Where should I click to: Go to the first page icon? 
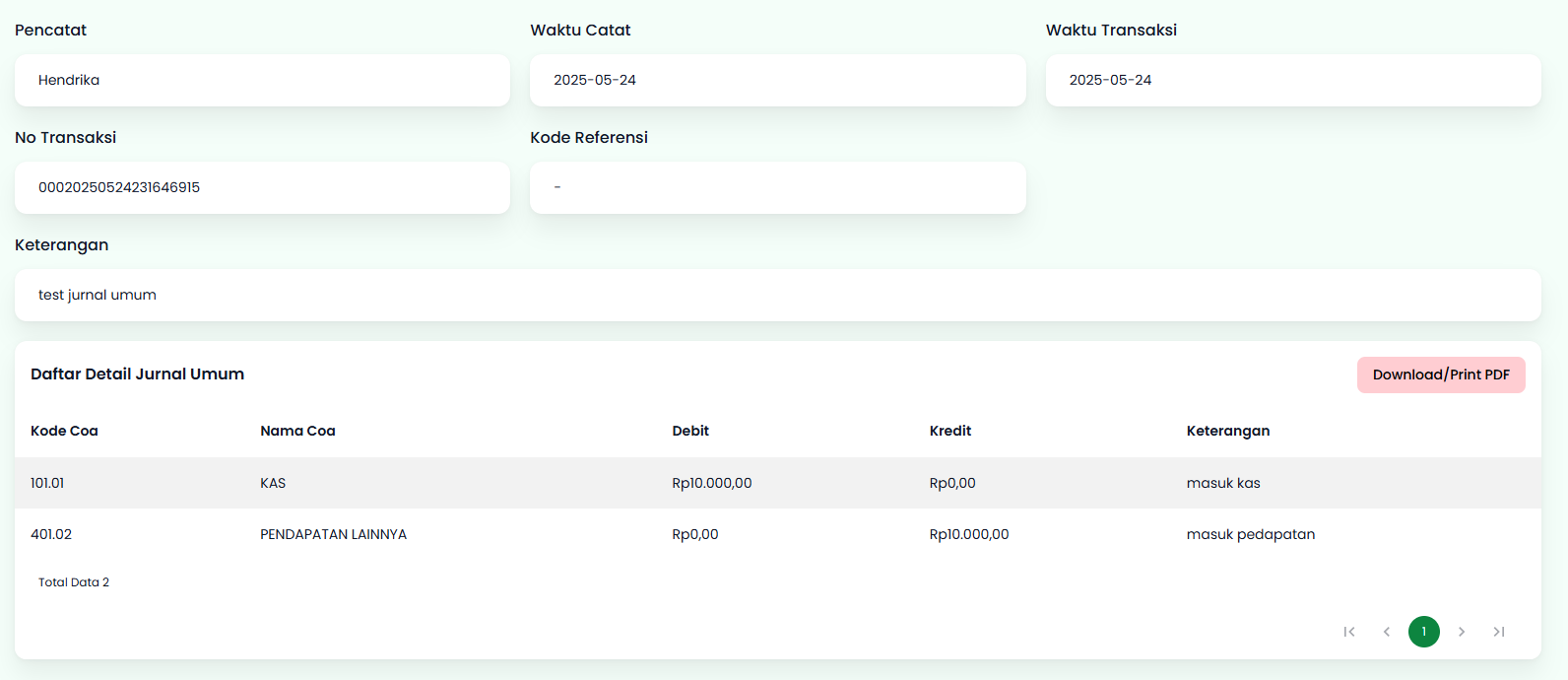point(1349,632)
